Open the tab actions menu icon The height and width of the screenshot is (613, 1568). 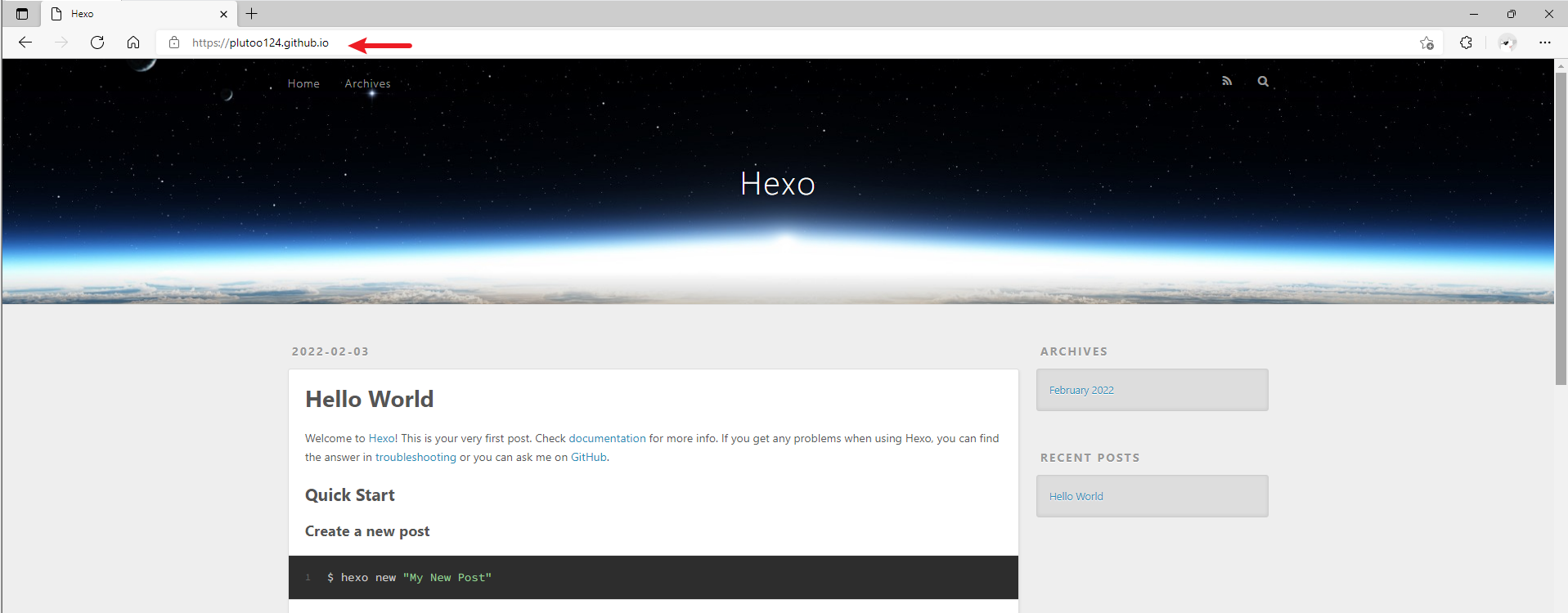point(22,14)
